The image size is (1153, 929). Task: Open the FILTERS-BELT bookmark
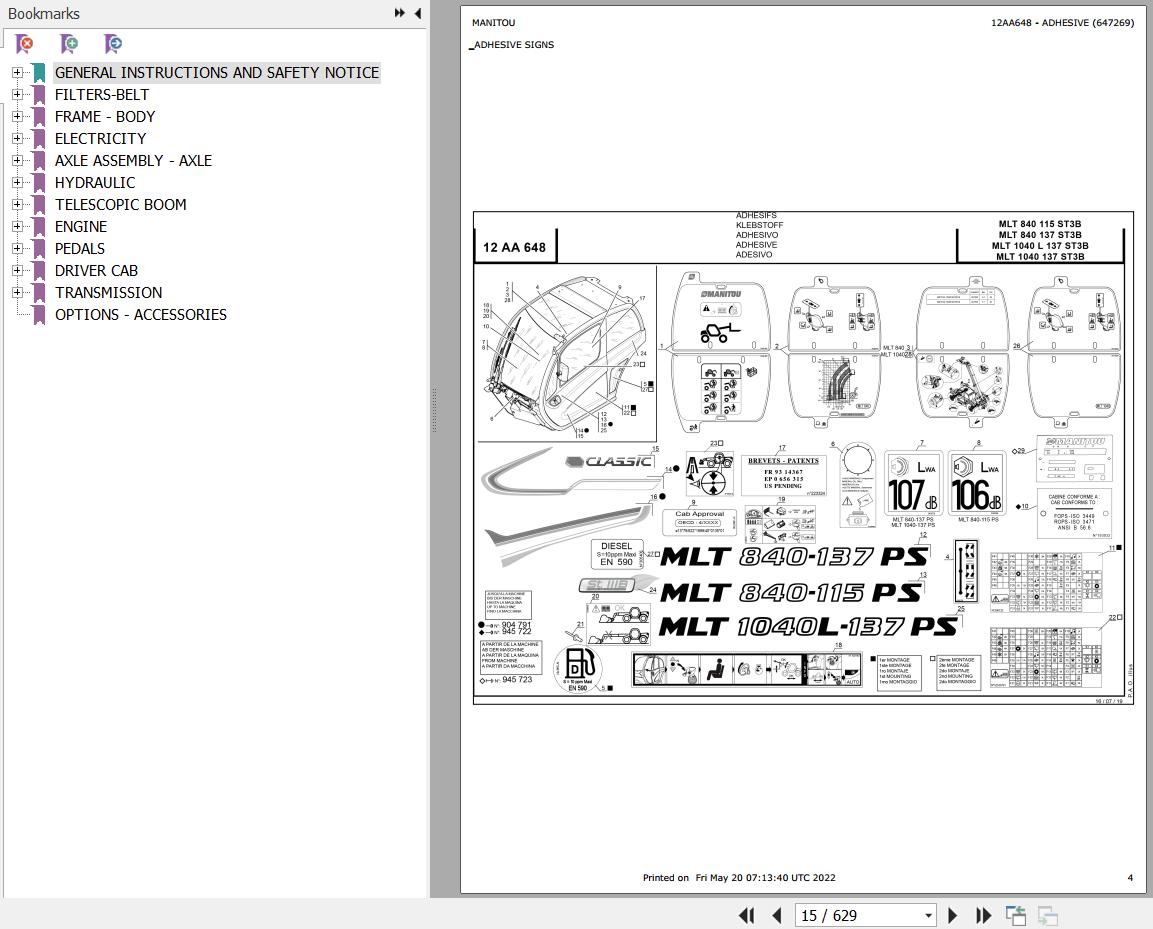point(101,95)
